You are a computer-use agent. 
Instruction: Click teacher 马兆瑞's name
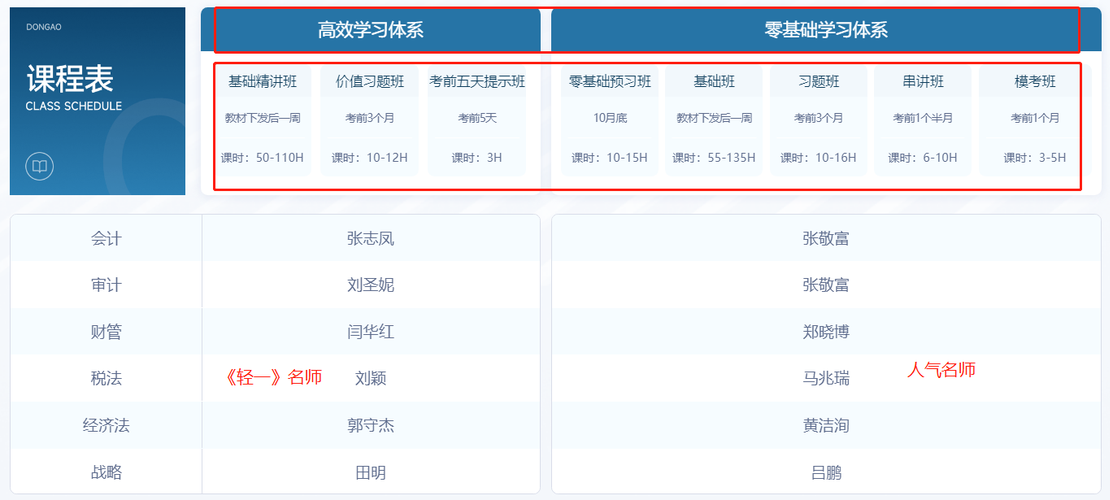click(x=825, y=378)
